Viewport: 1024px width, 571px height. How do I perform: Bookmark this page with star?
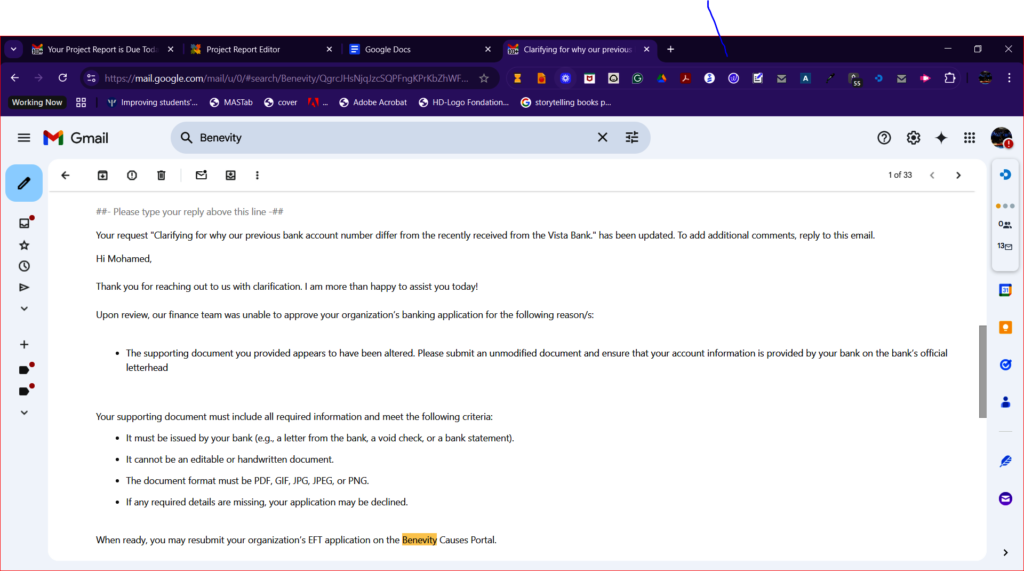(x=484, y=78)
